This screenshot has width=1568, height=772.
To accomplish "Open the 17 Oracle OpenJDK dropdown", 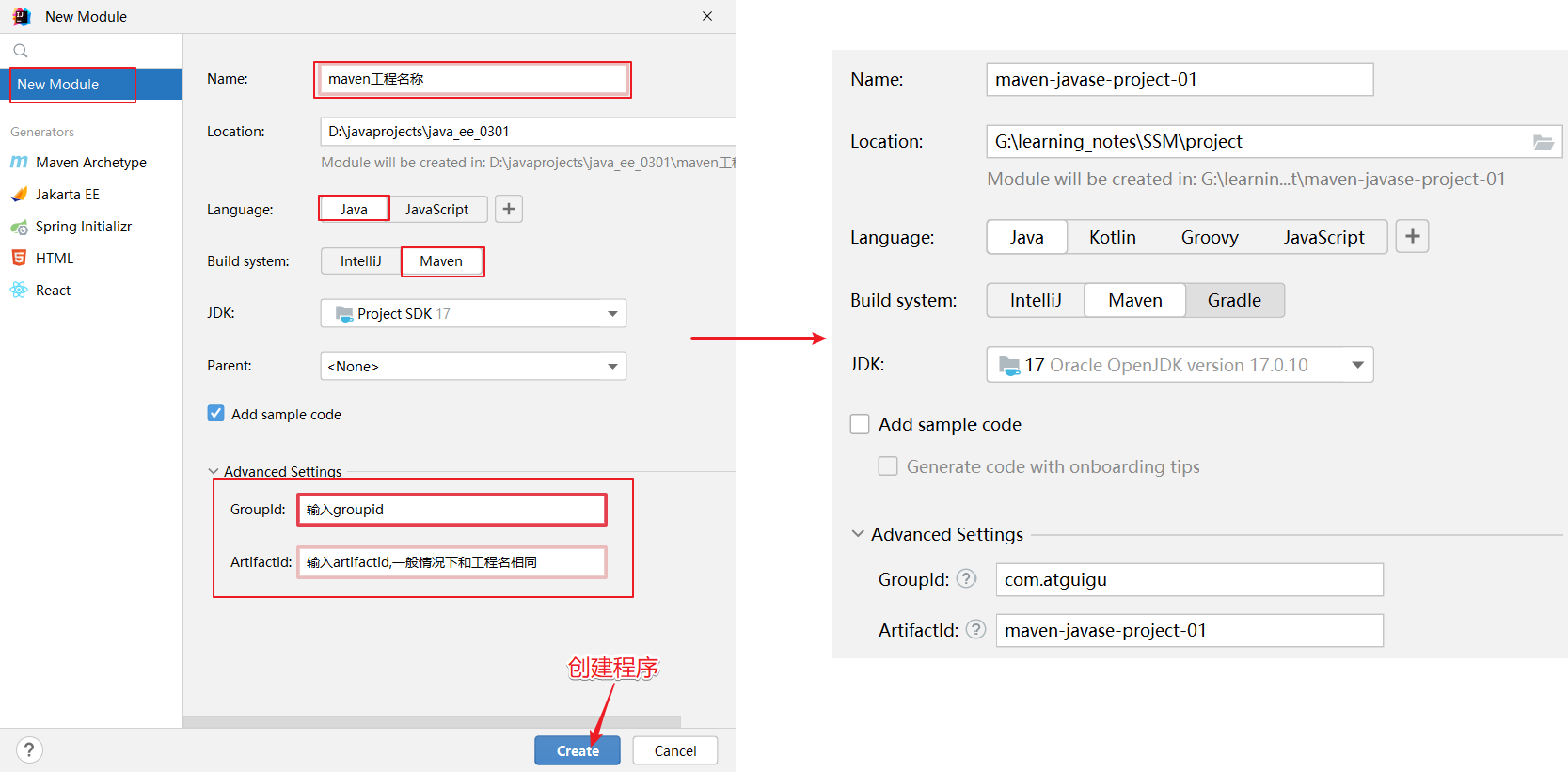I will (1180, 365).
